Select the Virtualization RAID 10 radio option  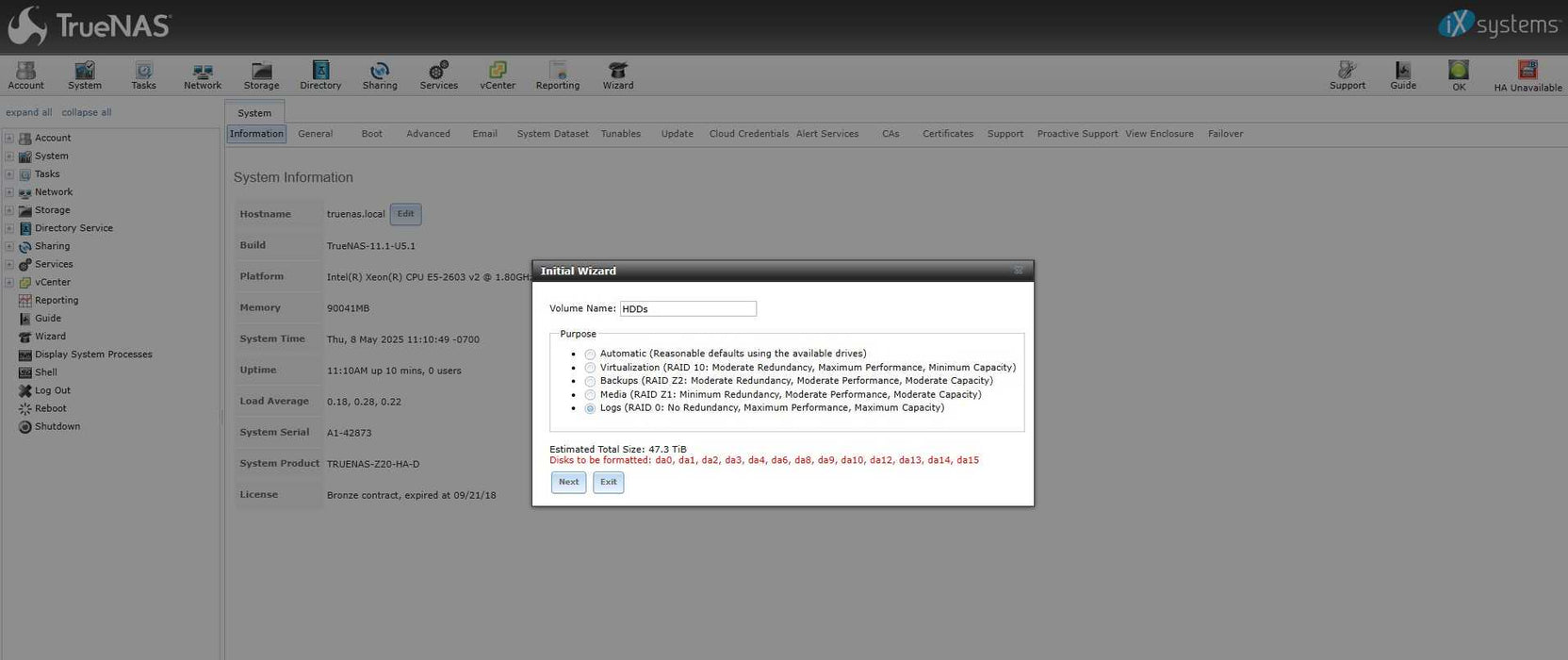point(590,368)
